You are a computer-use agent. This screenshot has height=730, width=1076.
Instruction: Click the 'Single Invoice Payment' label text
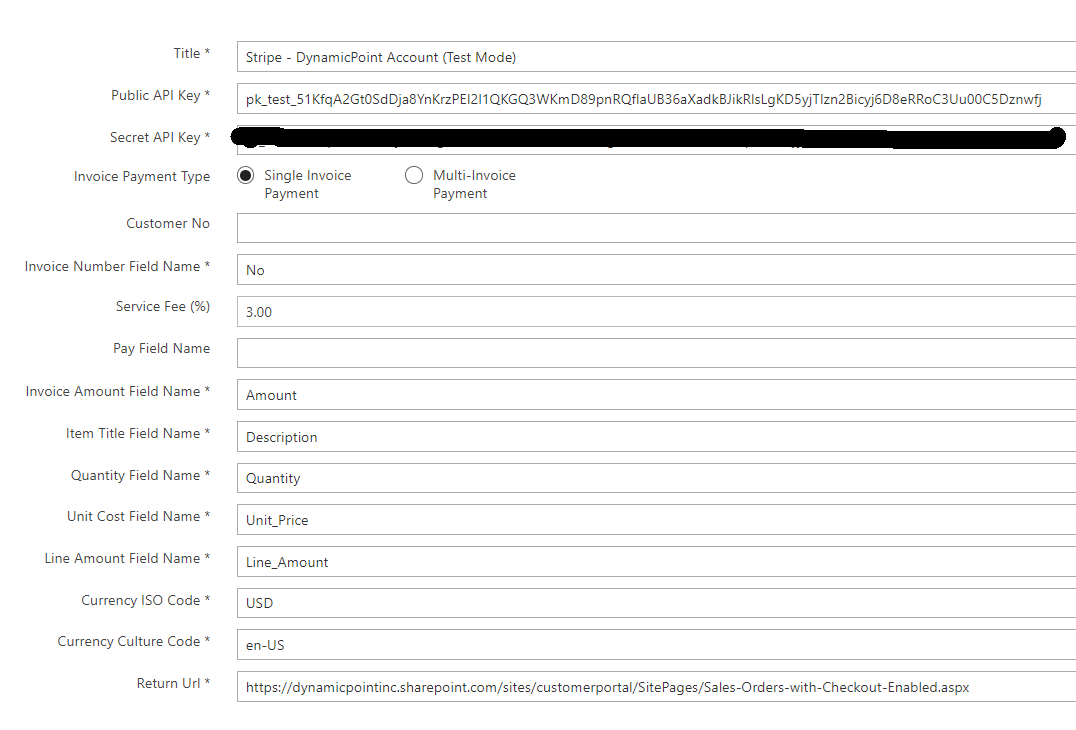[x=307, y=185]
